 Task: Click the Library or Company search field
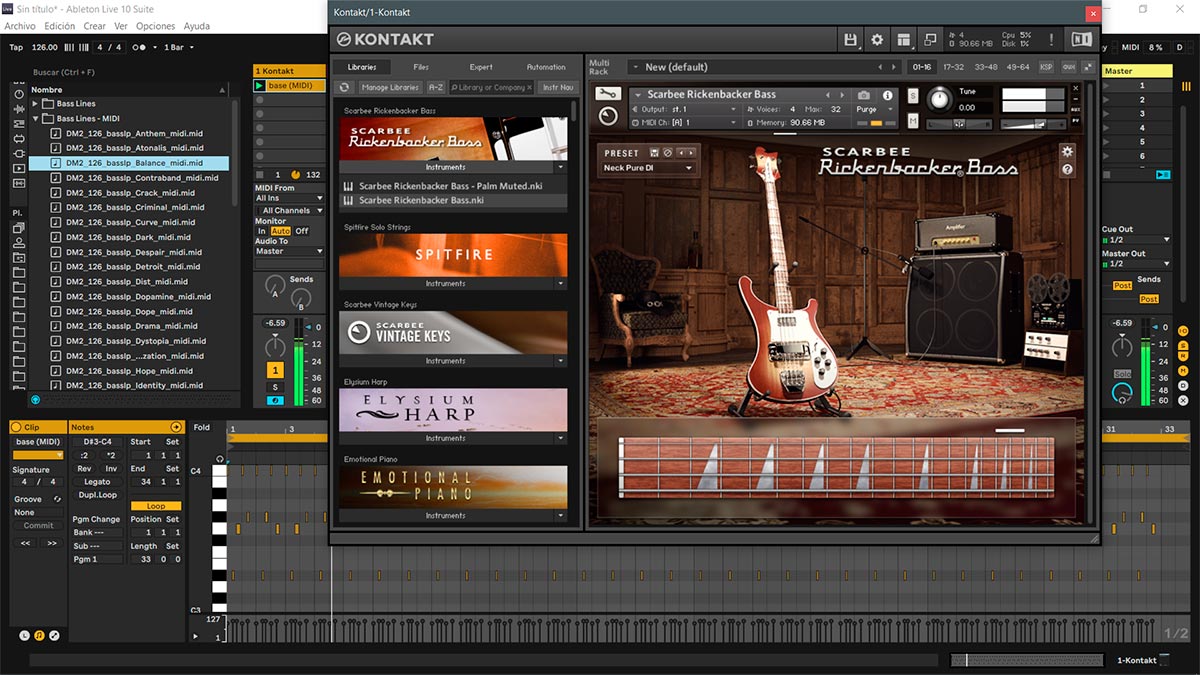pos(492,88)
